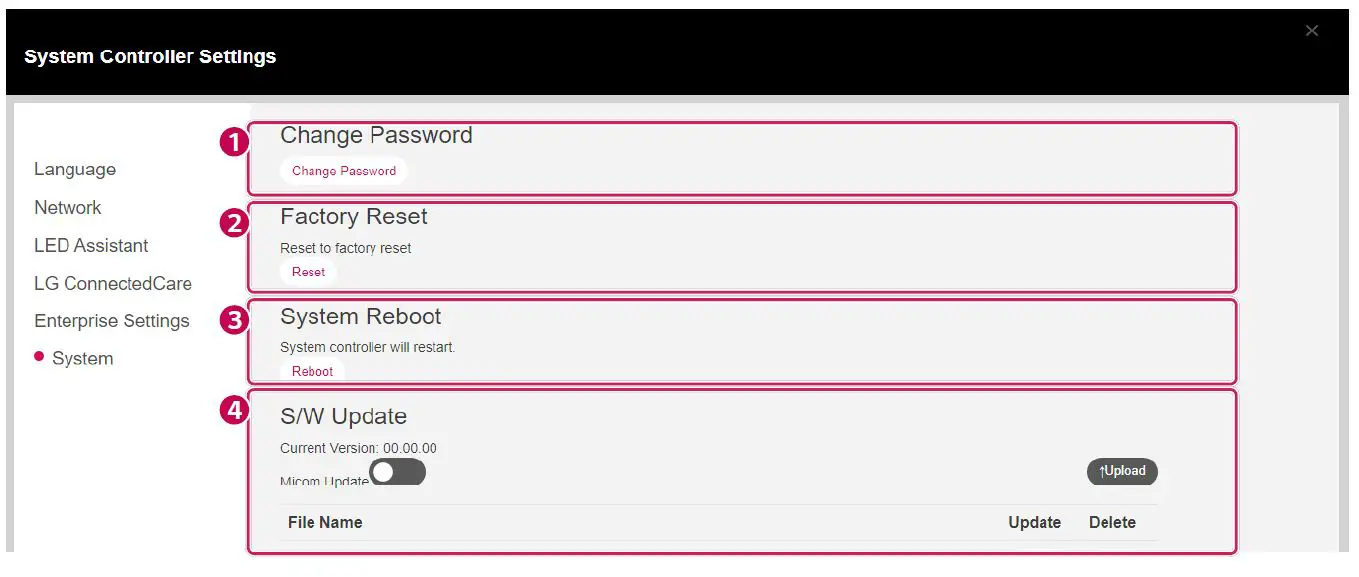The height and width of the screenshot is (577, 1359).
Task: Open the Language settings section
Action: coord(75,170)
